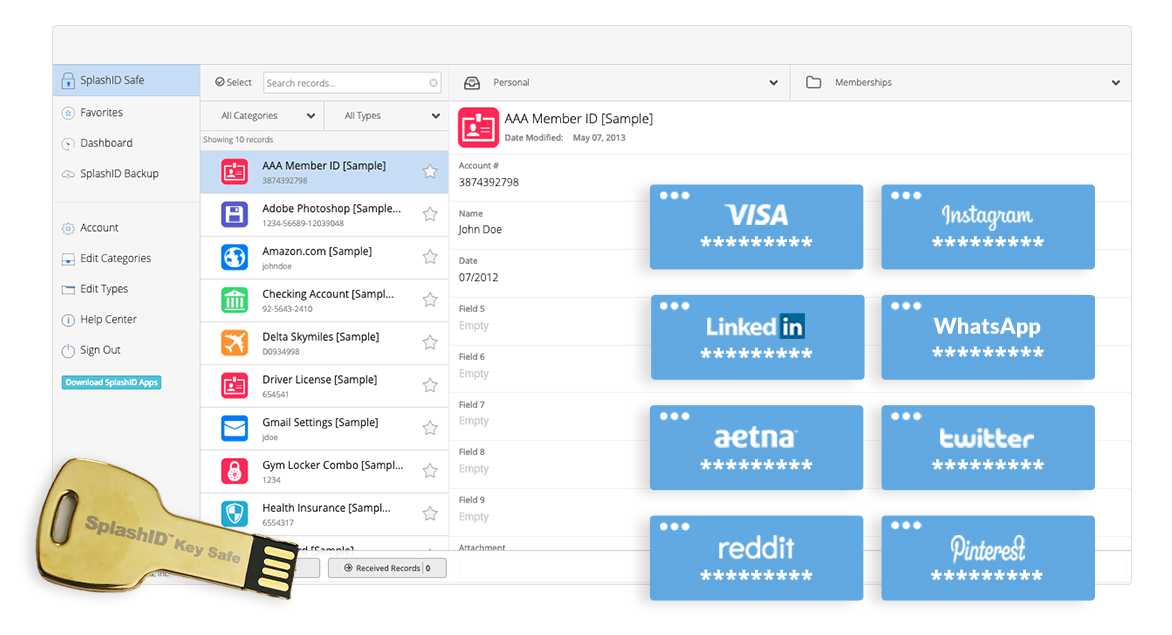Click the Date value 07/2012
Screen dimensions: 1172x635
(x=478, y=278)
